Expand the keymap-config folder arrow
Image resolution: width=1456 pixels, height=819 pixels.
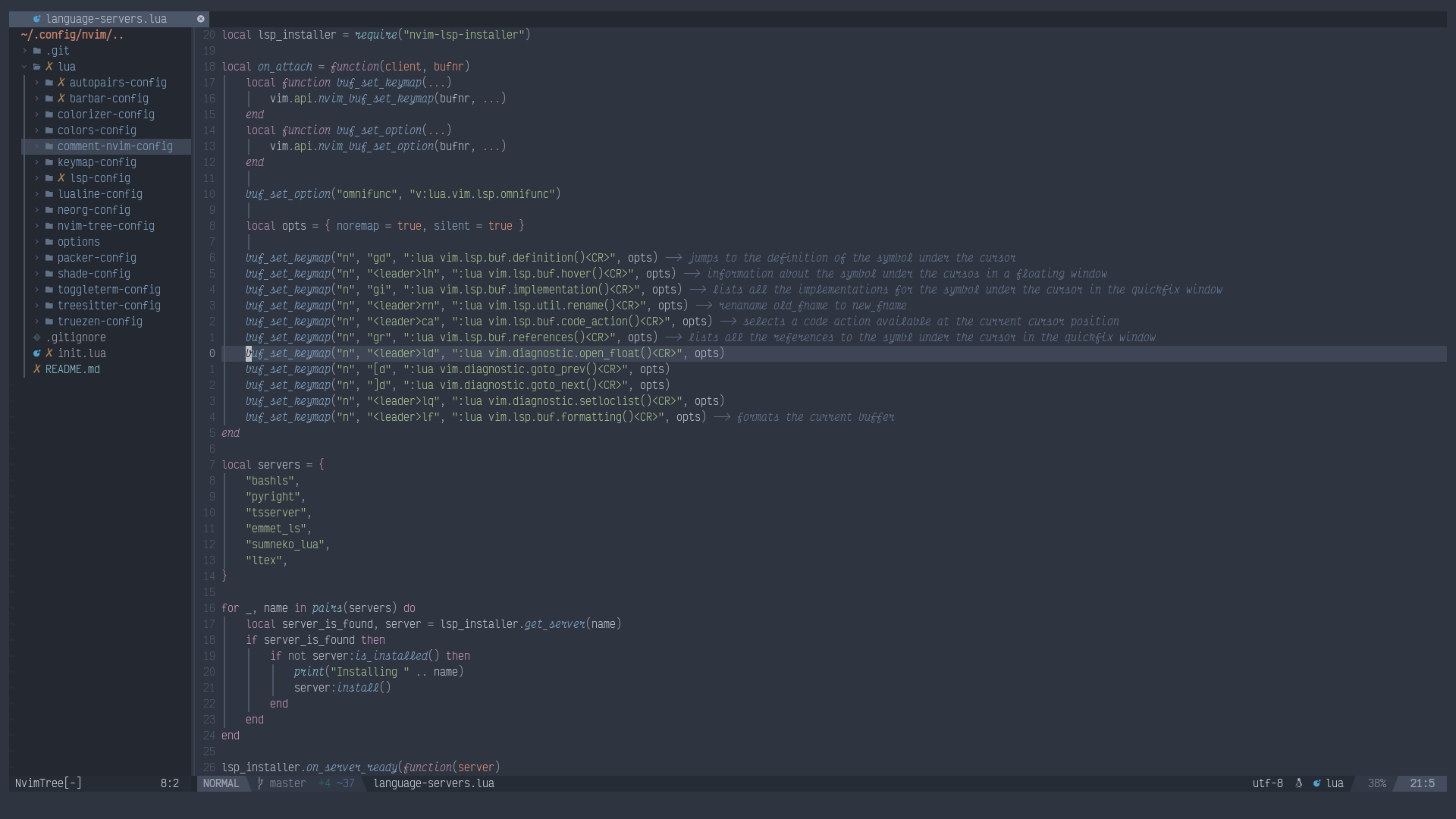36,162
